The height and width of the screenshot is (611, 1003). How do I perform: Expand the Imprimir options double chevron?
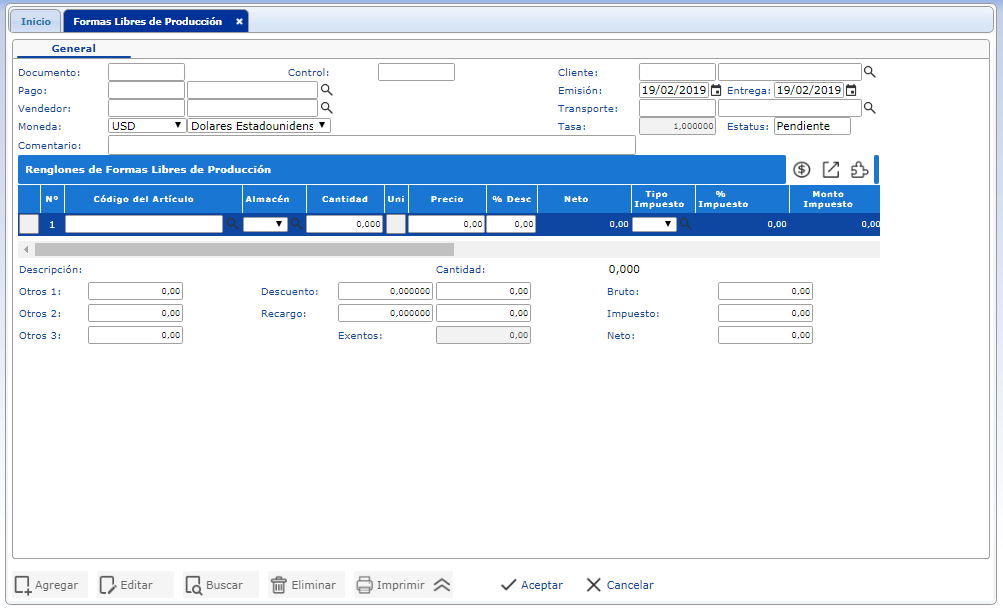442,585
